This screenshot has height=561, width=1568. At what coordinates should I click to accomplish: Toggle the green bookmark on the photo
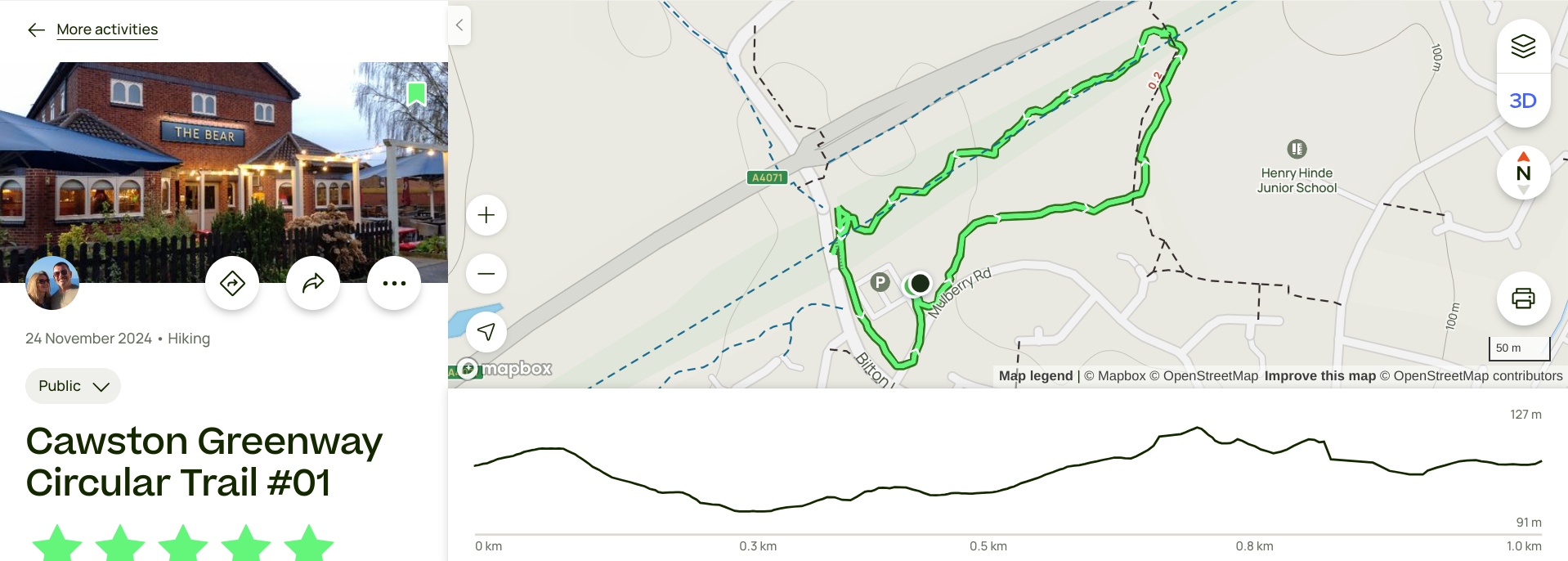[416, 94]
